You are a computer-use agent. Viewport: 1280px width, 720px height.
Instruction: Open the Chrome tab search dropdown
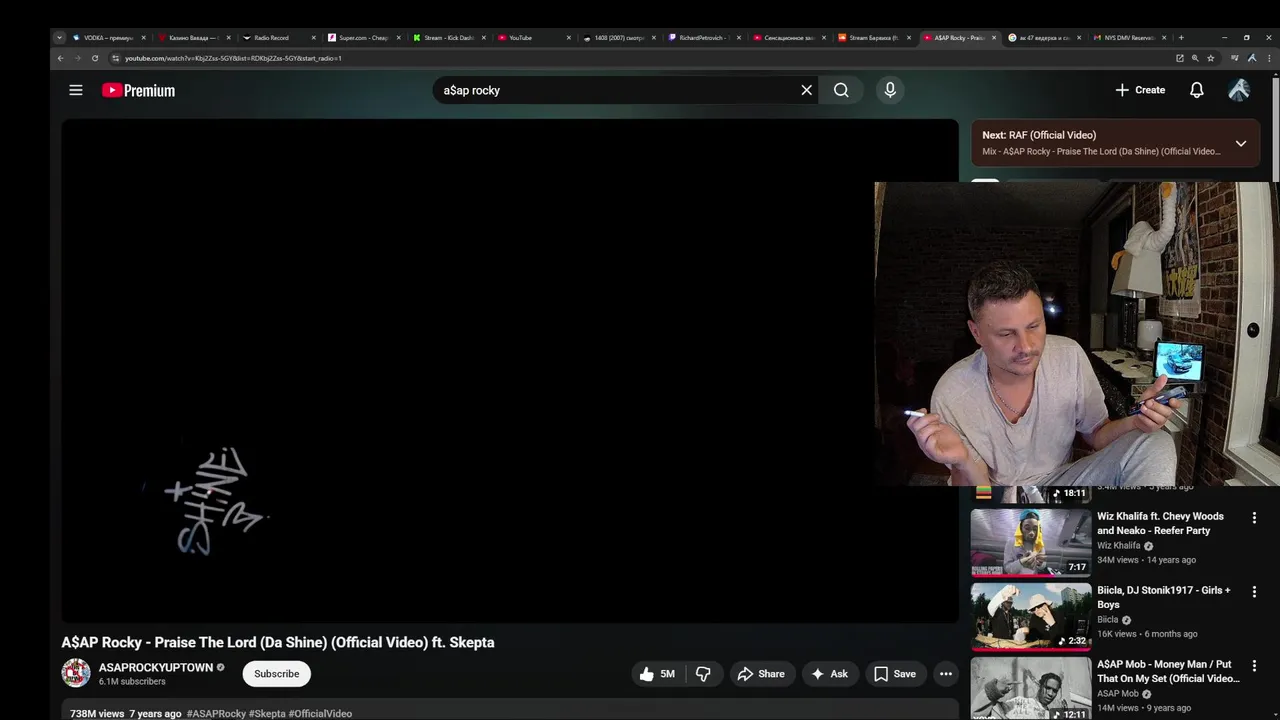pyautogui.click(x=59, y=38)
